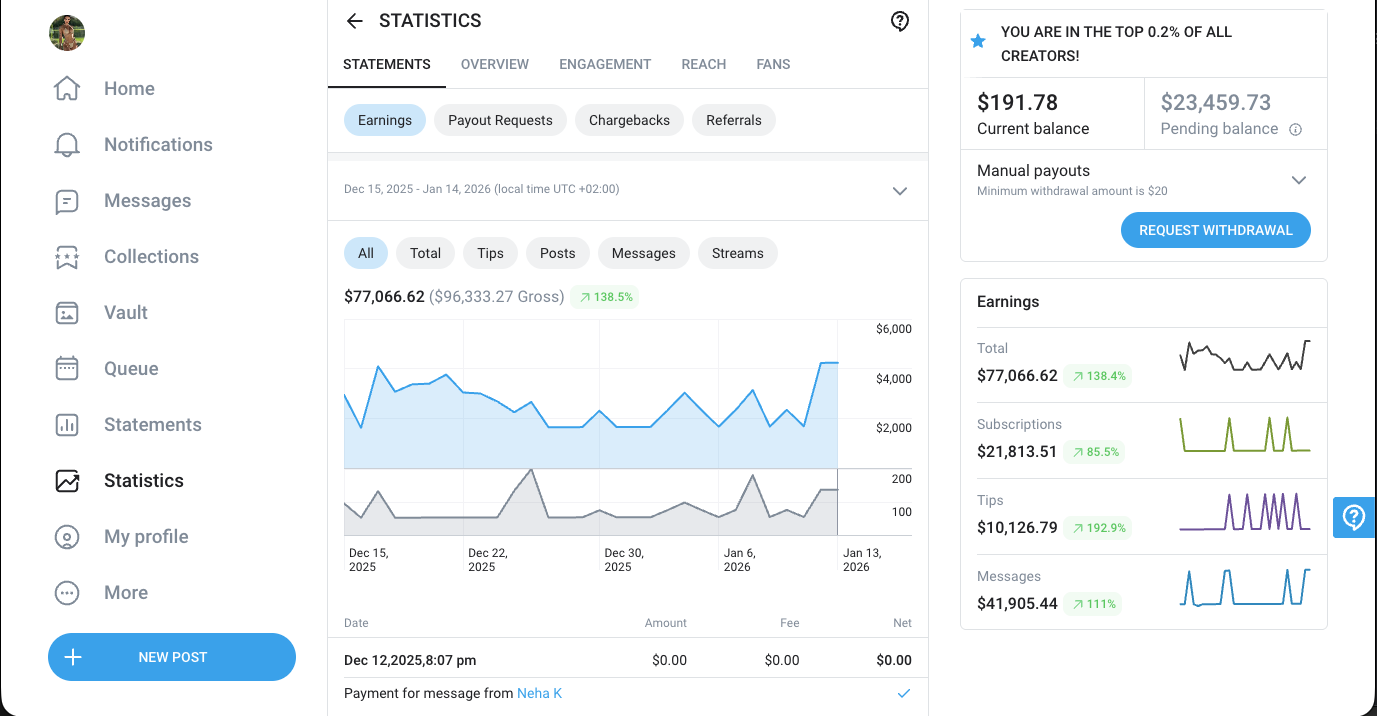The width and height of the screenshot is (1377, 716).
Task: Open Notifications bell icon
Action: click(67, 144)
